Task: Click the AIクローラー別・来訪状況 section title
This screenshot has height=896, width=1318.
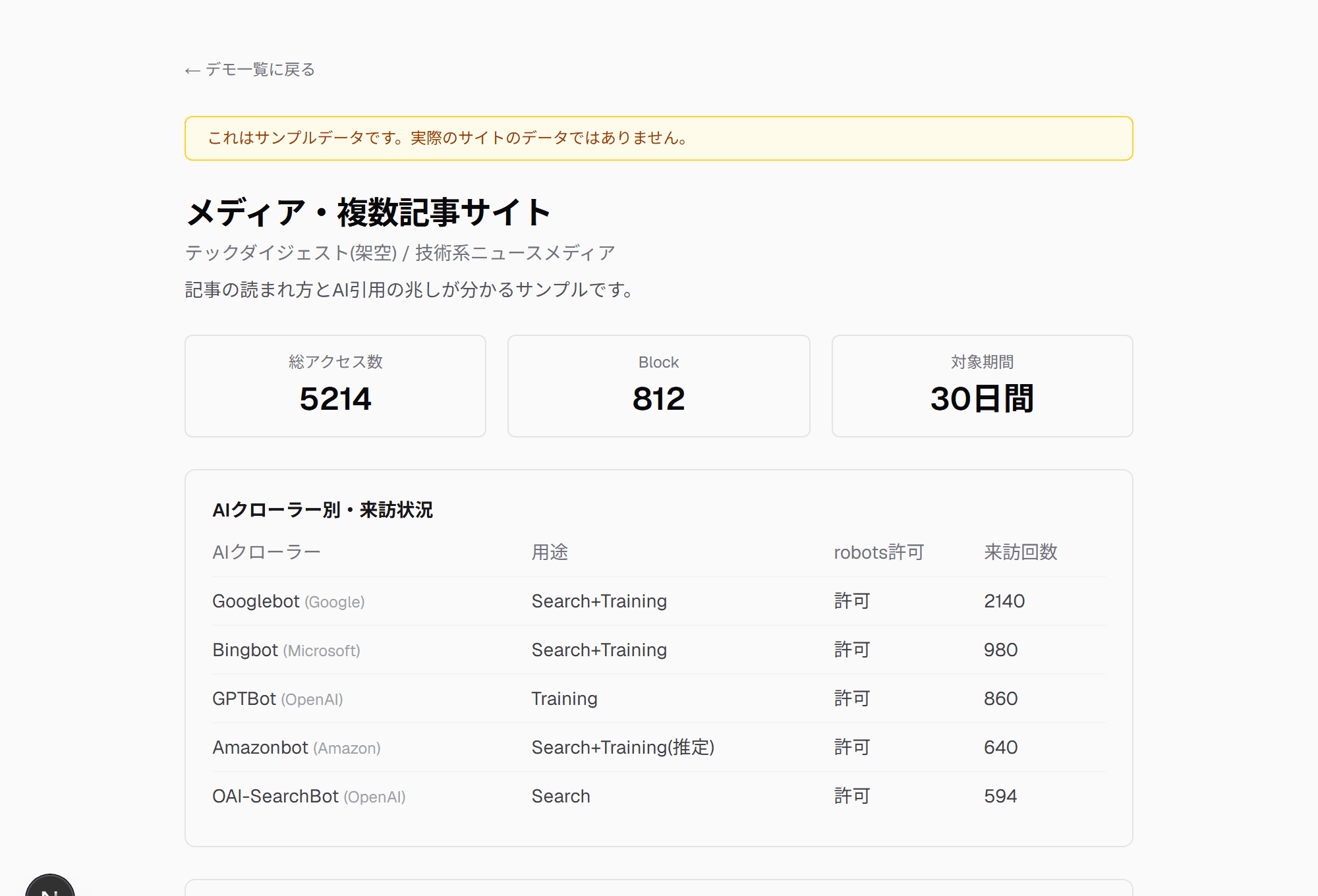Action: point(322,510)
